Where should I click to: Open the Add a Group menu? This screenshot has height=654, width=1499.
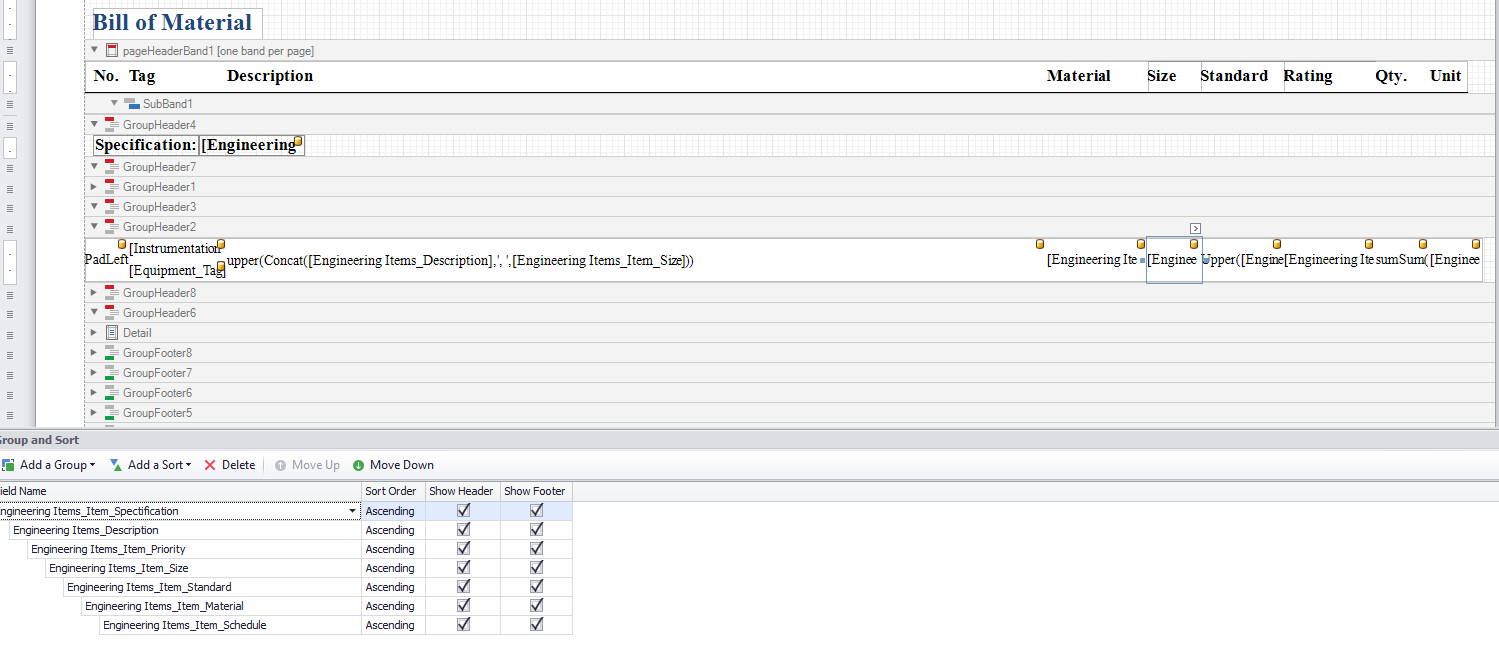(x=92, y=464)
